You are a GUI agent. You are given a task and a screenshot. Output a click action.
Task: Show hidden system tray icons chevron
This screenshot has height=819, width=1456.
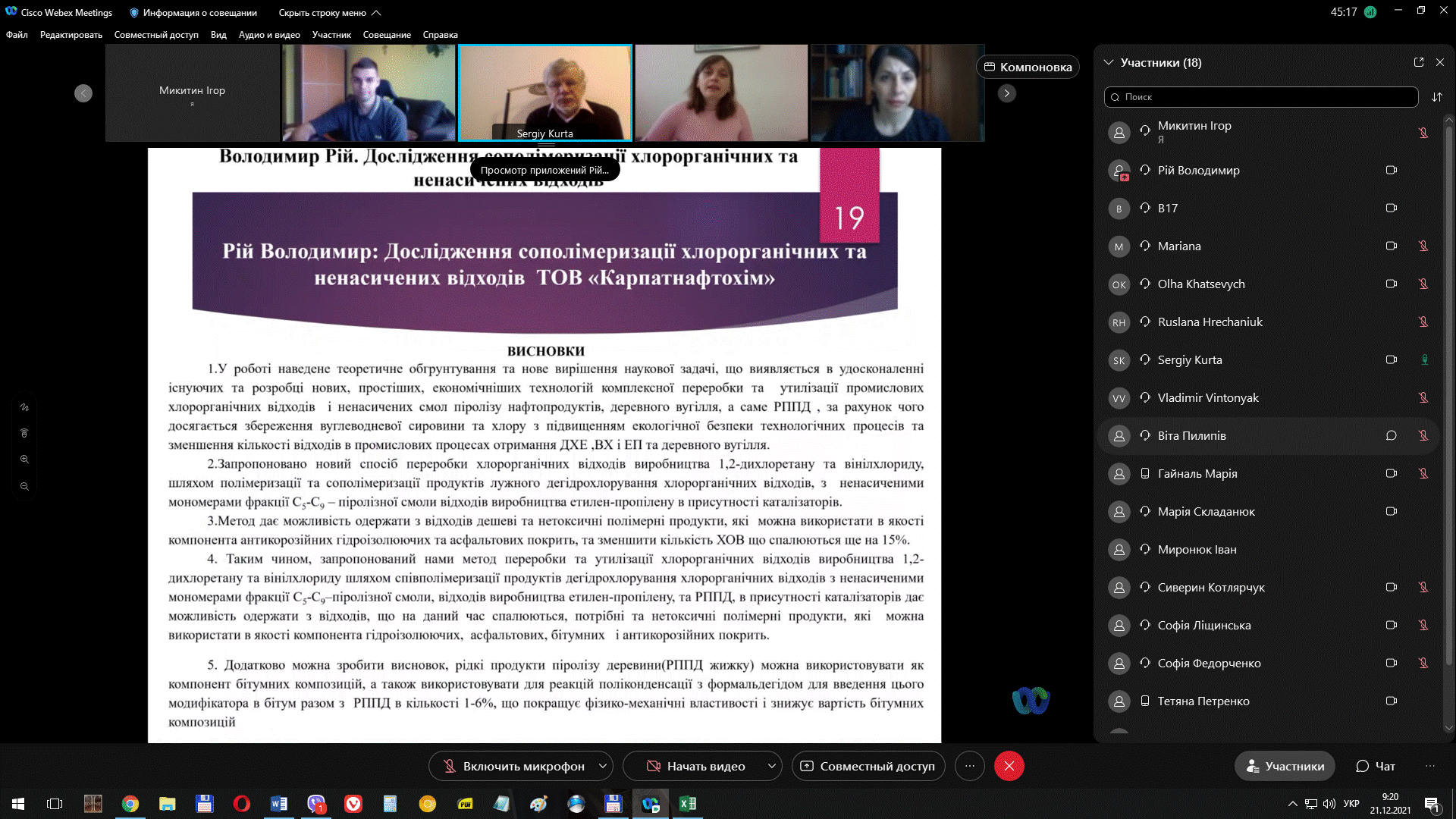1292,804
